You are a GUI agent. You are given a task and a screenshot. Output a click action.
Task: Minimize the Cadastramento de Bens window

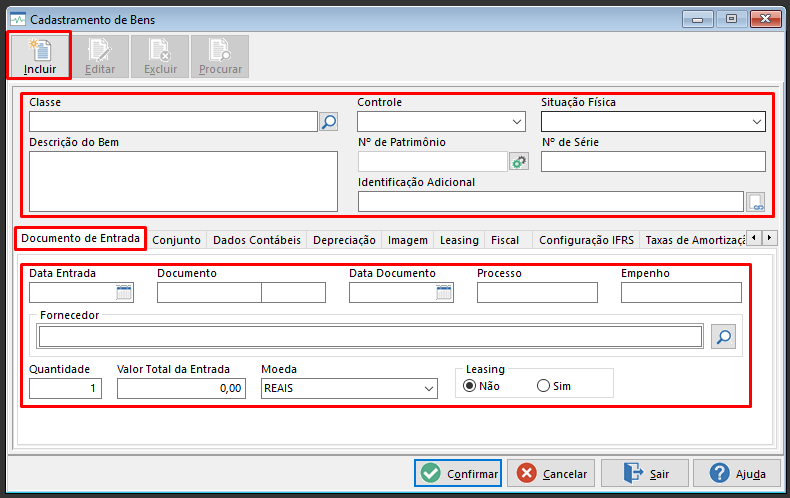[697, 20]
